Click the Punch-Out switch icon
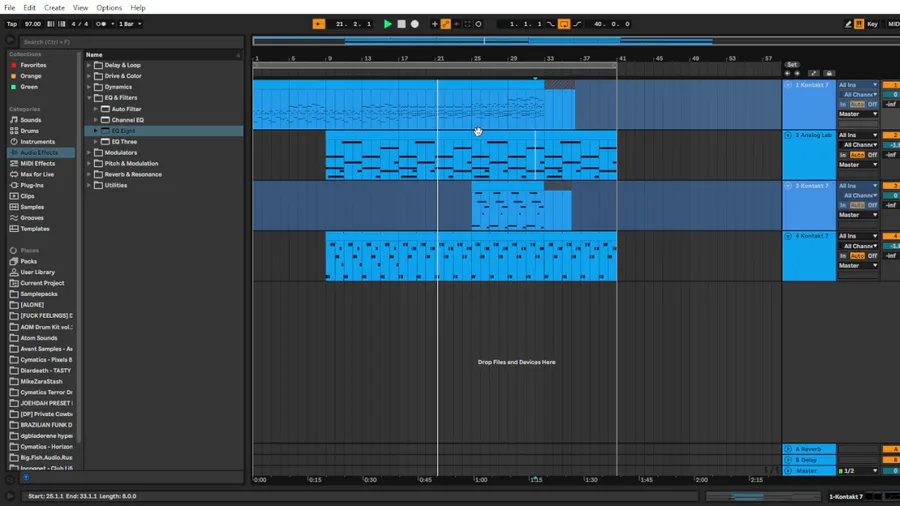The image size is (900, 506). [x=577, y=24]
